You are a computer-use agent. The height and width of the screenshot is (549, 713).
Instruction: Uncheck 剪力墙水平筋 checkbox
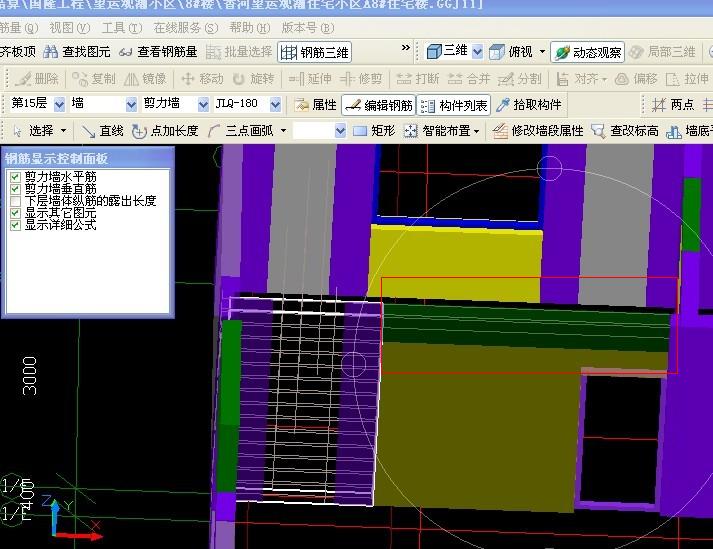click(15, 176)
